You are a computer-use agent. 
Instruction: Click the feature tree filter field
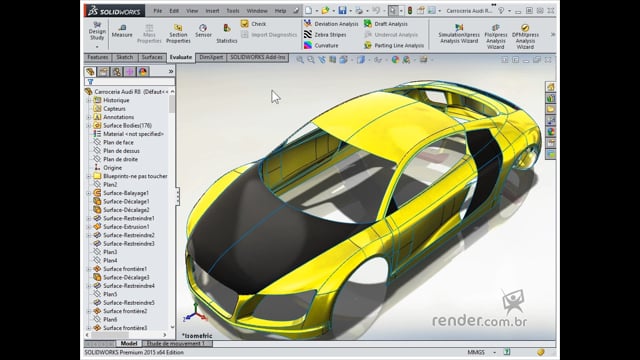coord(129,82)
